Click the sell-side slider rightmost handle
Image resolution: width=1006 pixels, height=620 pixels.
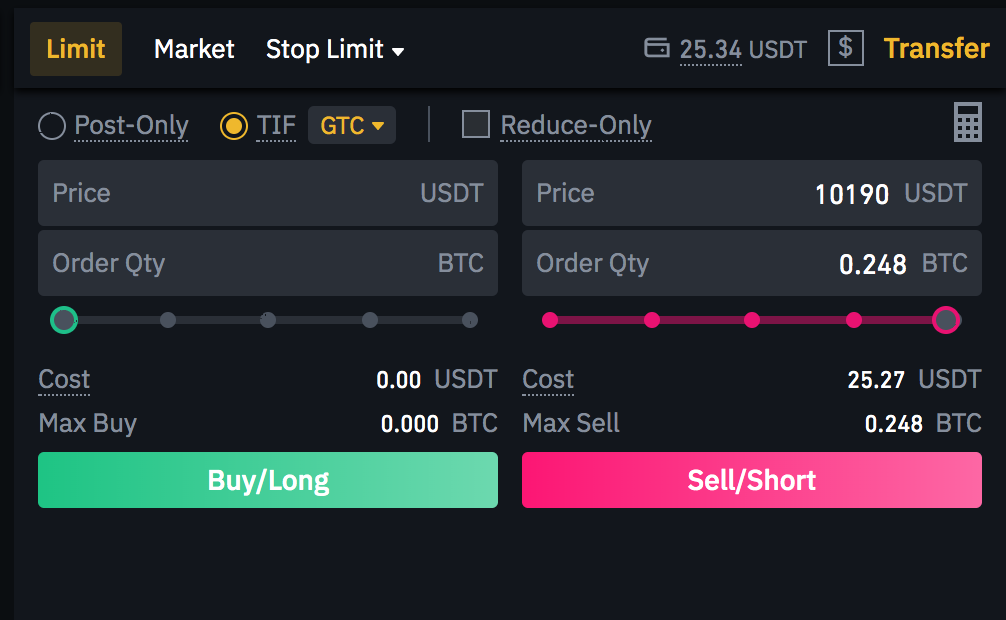946,320
